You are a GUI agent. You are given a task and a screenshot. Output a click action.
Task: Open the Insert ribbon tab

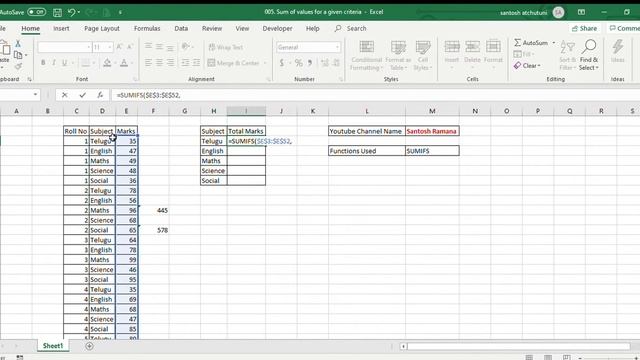click(x=61, y=29)
